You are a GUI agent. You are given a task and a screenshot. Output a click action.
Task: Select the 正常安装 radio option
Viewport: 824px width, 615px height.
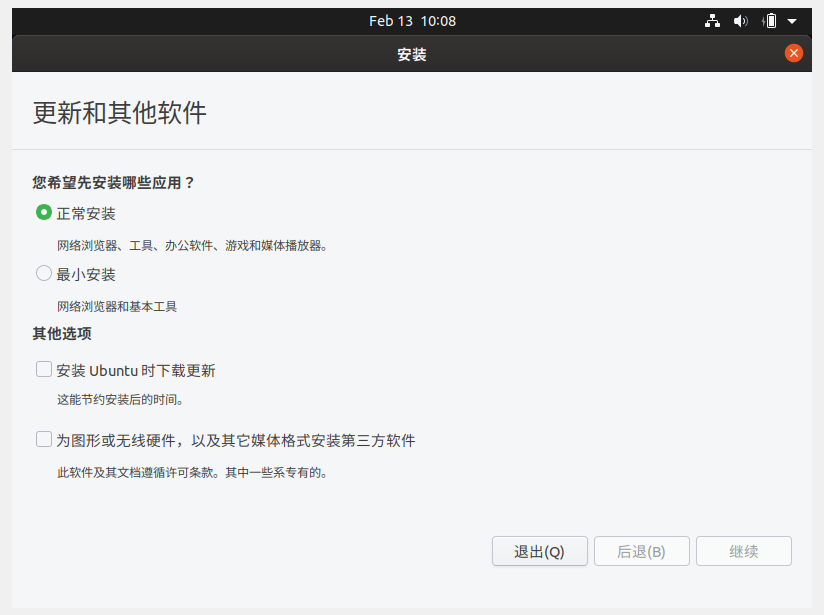coord(44,213)
